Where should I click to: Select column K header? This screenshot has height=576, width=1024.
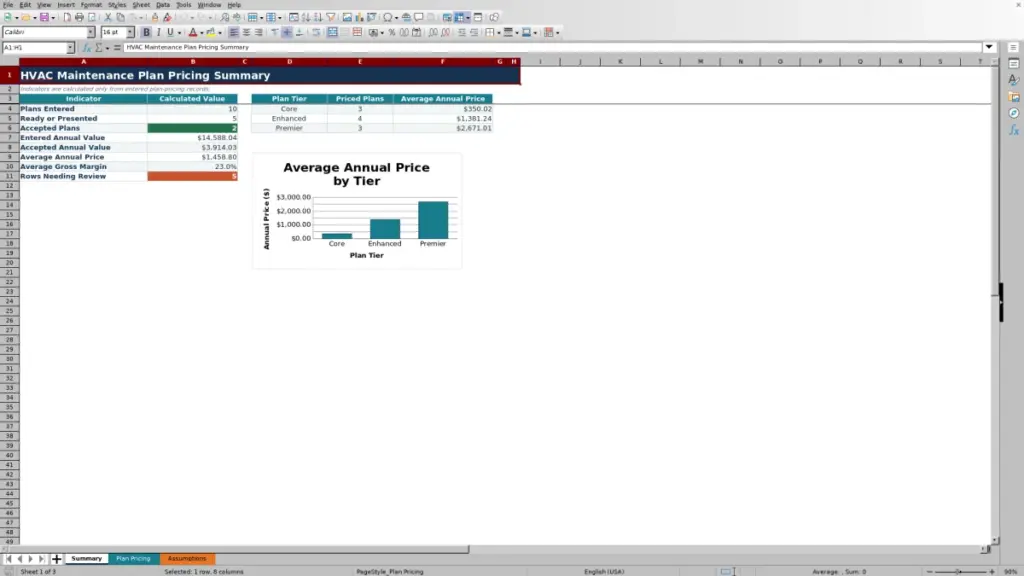pos(620,61)
